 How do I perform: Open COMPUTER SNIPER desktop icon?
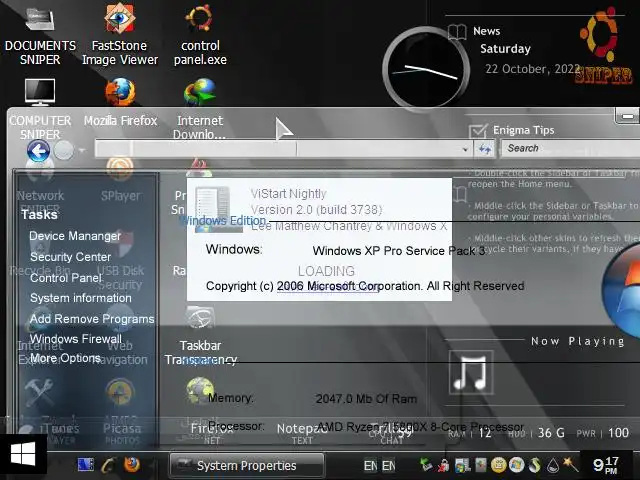click(40, 108)
